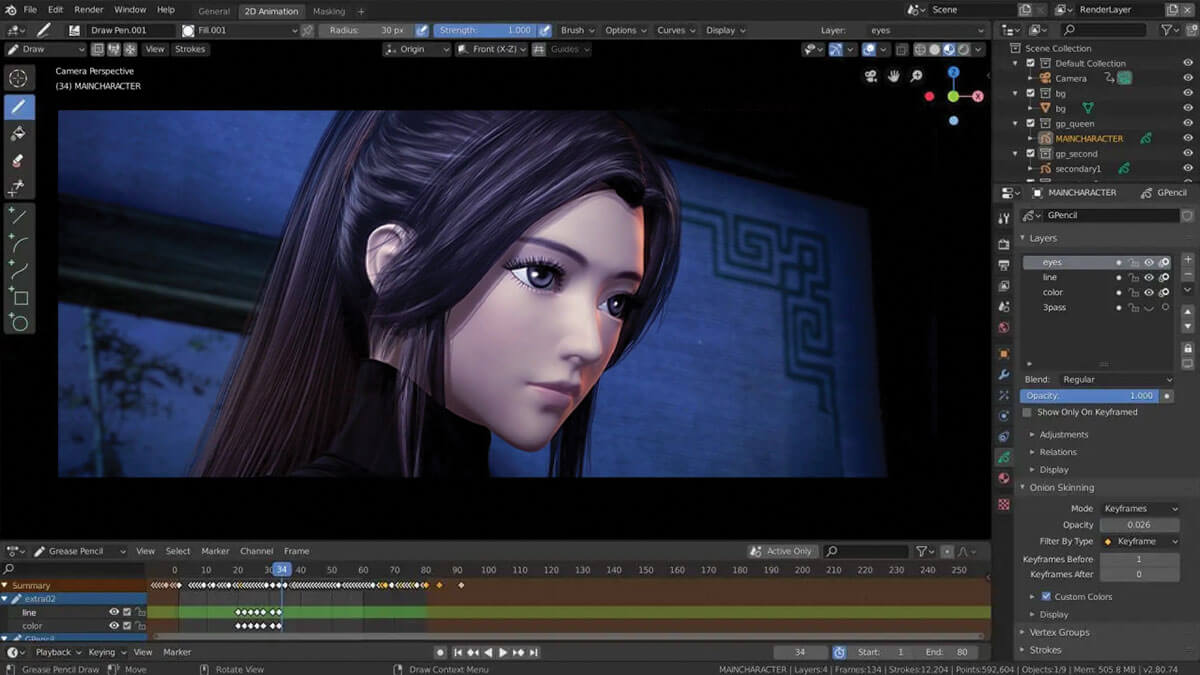Select the Cutter tool
Screen dimensions: 1200x675
click(x=20, y=187)
